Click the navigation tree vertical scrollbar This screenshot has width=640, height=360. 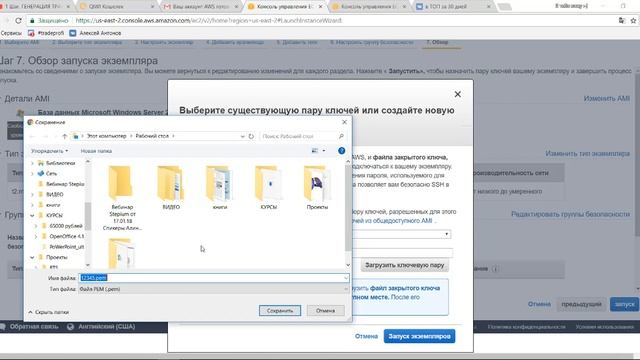click(88, 216)
